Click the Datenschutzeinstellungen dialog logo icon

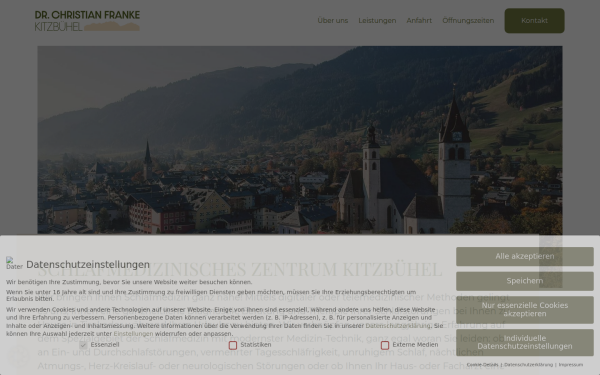click(x=14, y=263)
